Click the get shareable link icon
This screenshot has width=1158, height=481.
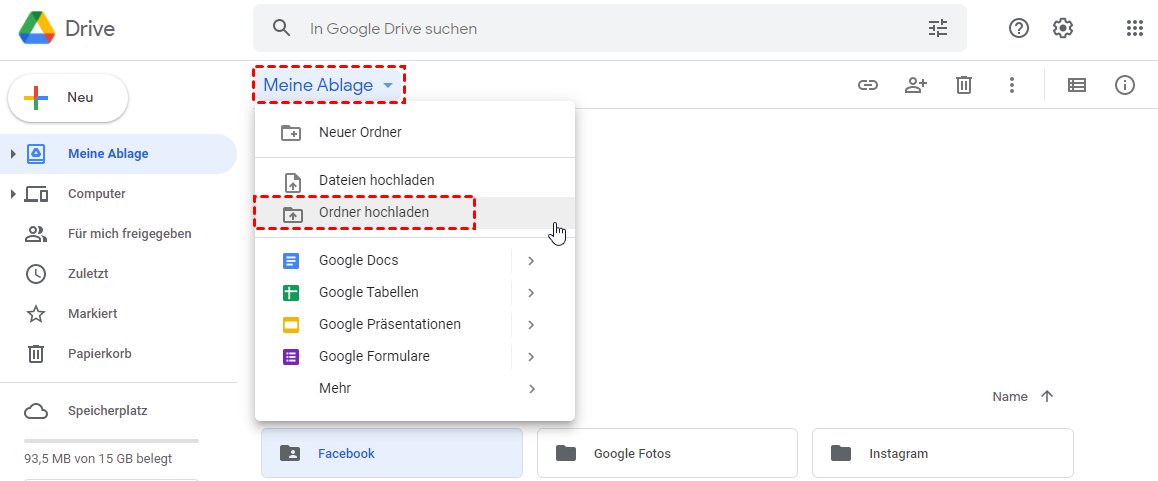pyautogui.click(x=867, y=85)
